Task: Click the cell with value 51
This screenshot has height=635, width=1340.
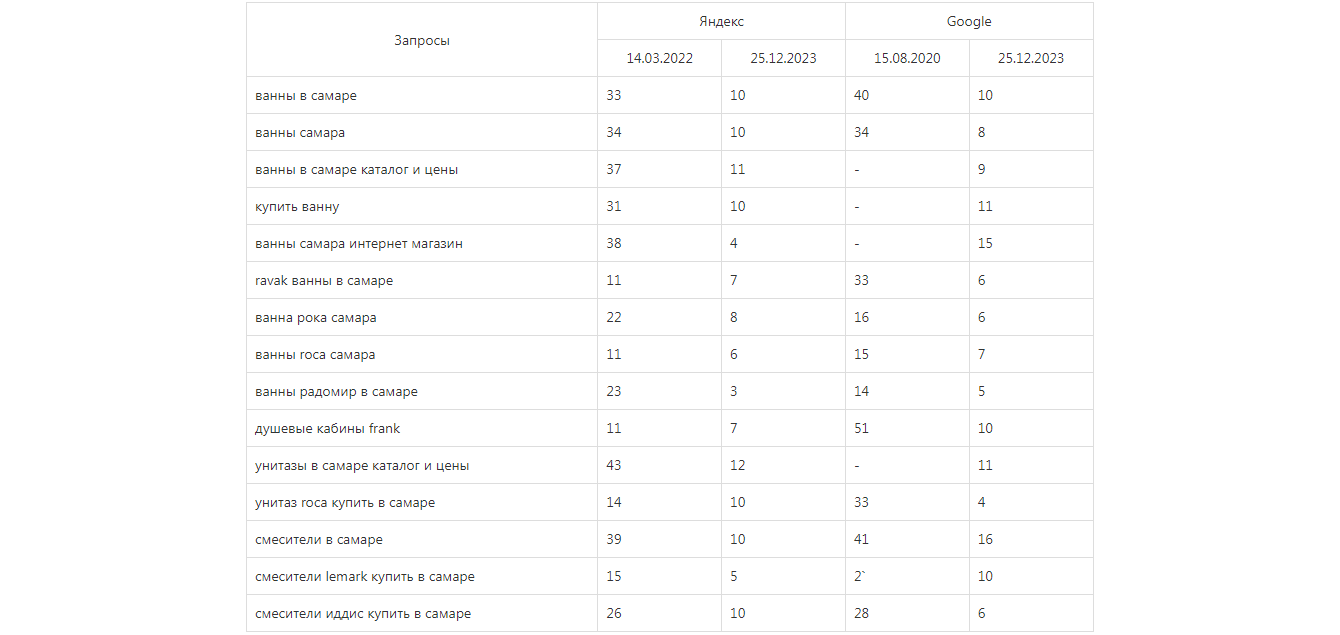Action: [x=862, y=429]
